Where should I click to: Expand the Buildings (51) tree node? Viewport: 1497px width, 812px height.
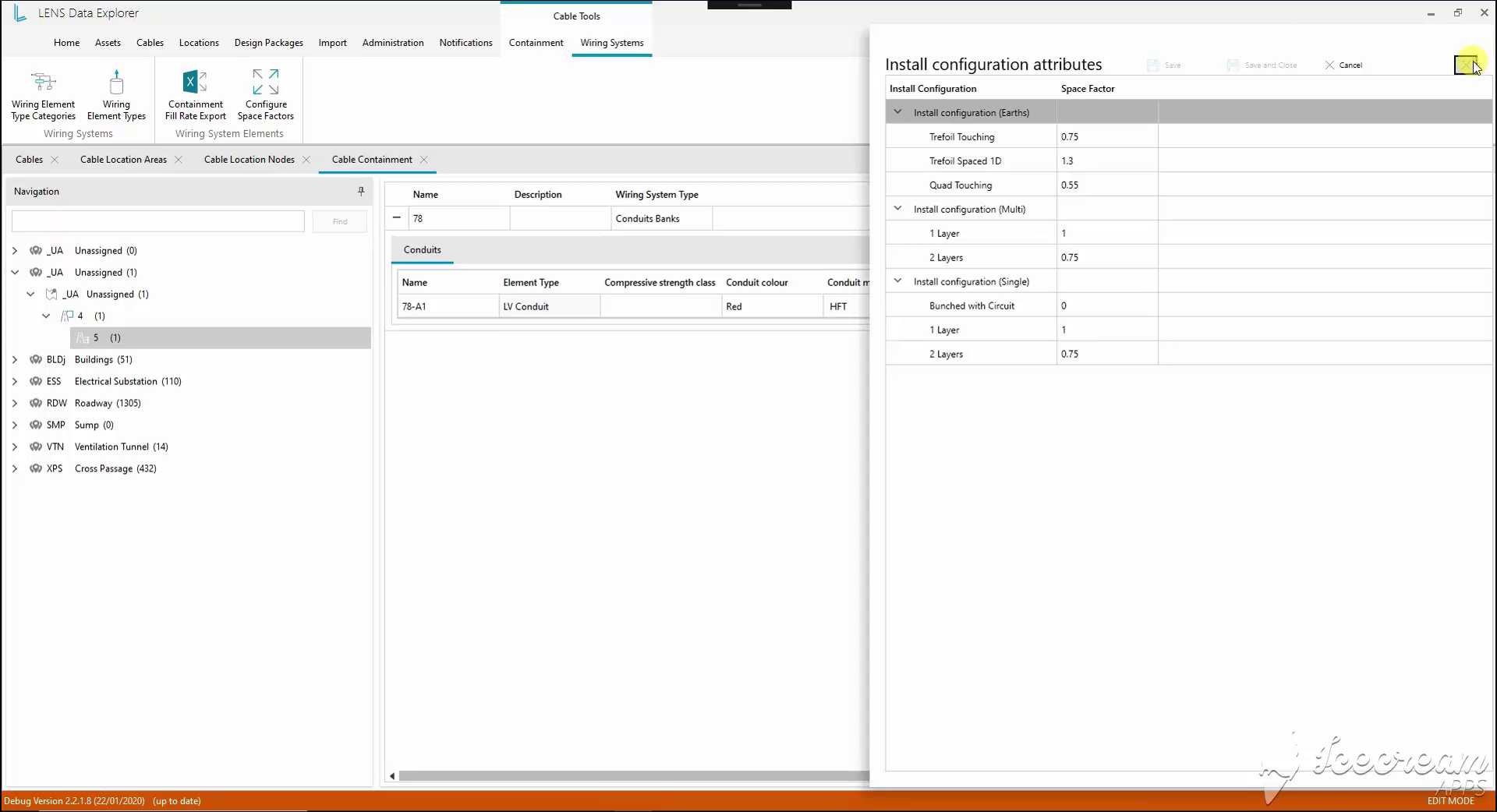pos(15,360)
